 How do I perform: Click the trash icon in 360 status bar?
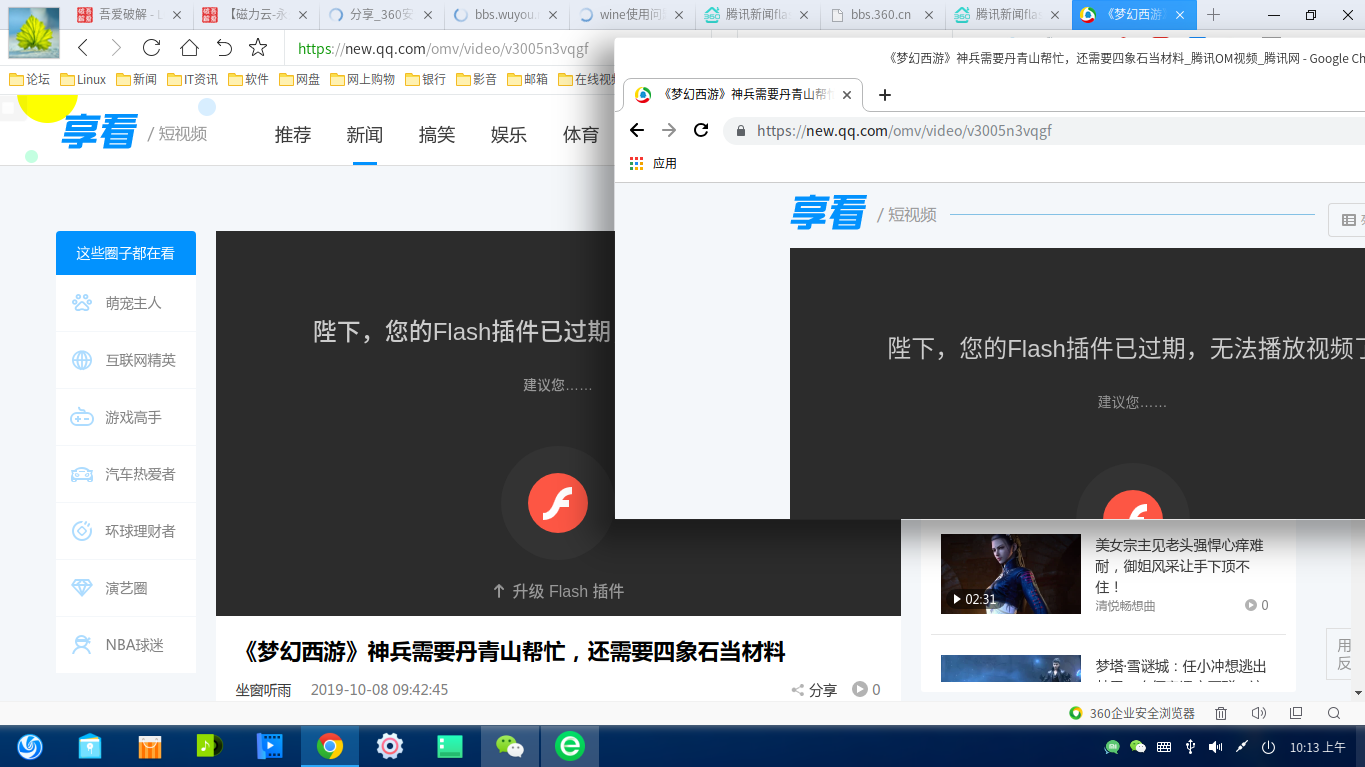pos(1221,713)
